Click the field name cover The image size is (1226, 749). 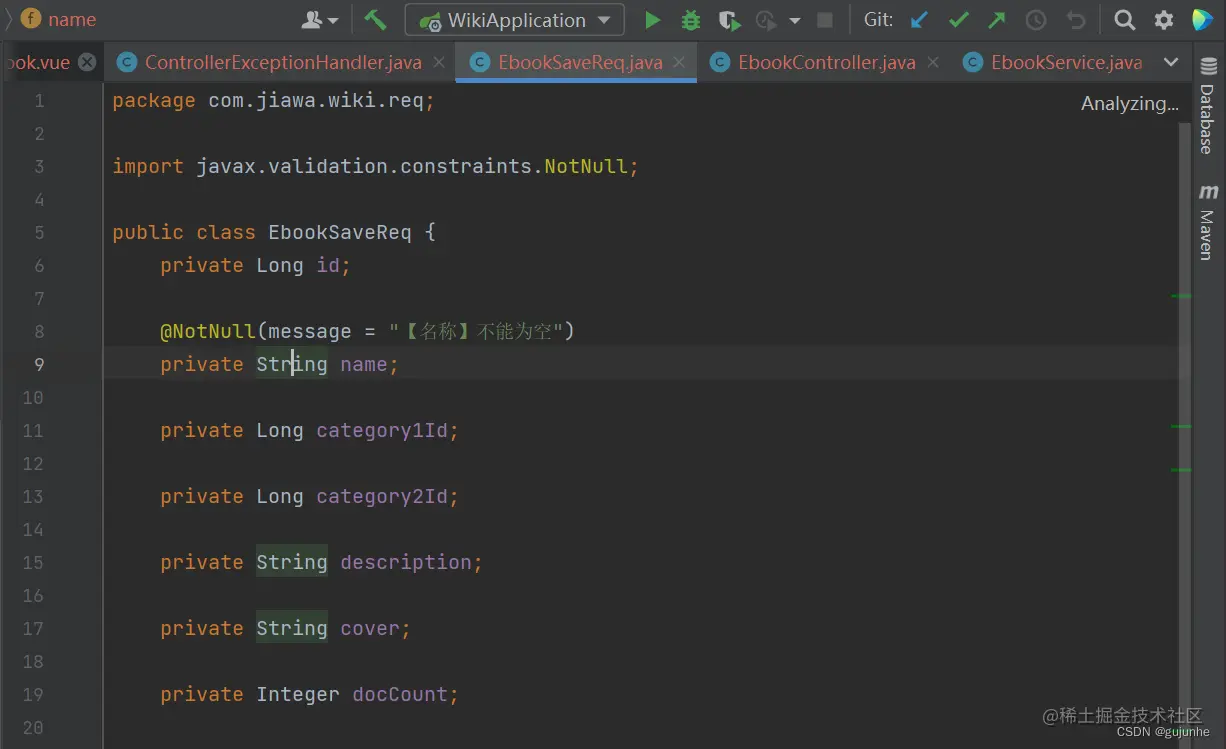pos(370,628)
